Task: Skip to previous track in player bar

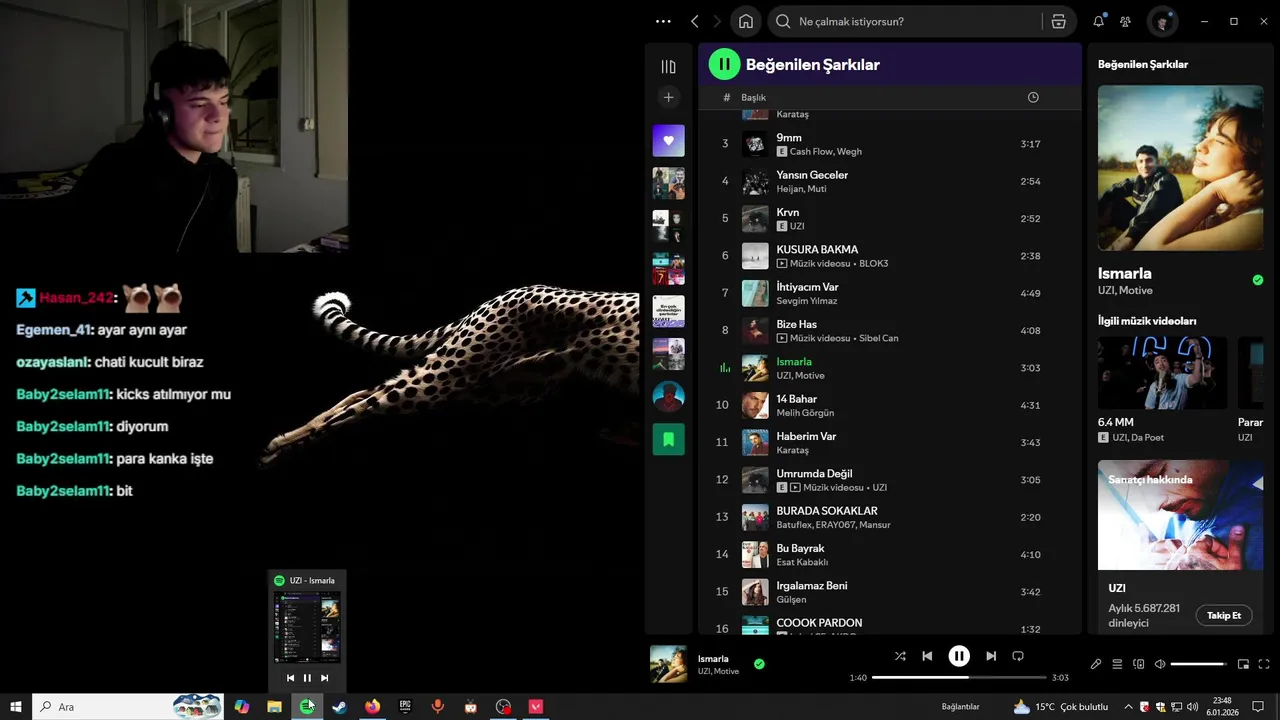Action: click(927, 656)
